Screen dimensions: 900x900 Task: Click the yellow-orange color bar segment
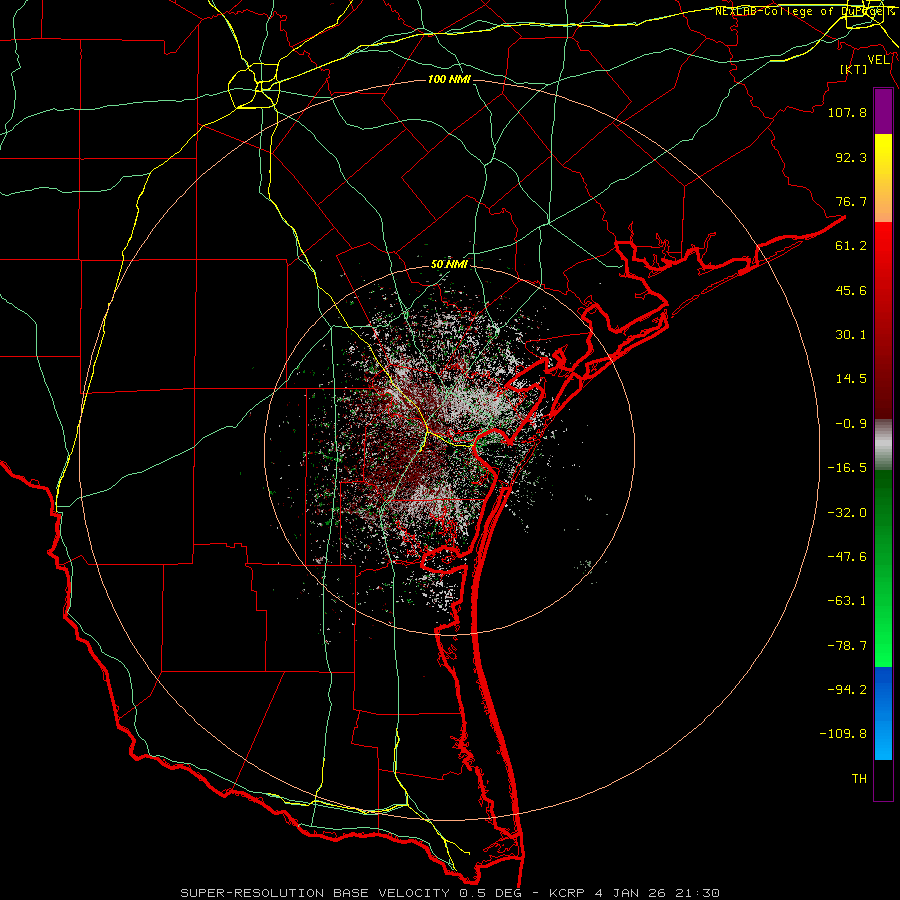point(883,178)
